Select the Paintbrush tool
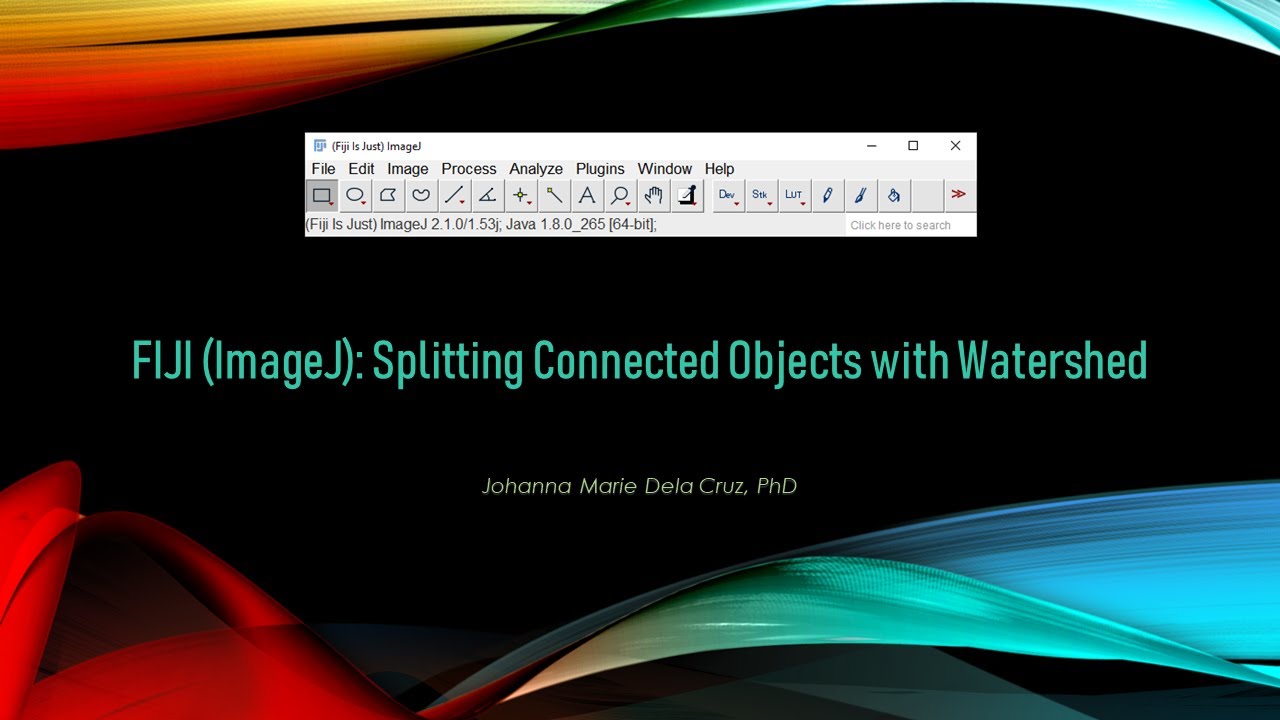The width and height of the screenshot is (1280, 720). click(860, 195)
